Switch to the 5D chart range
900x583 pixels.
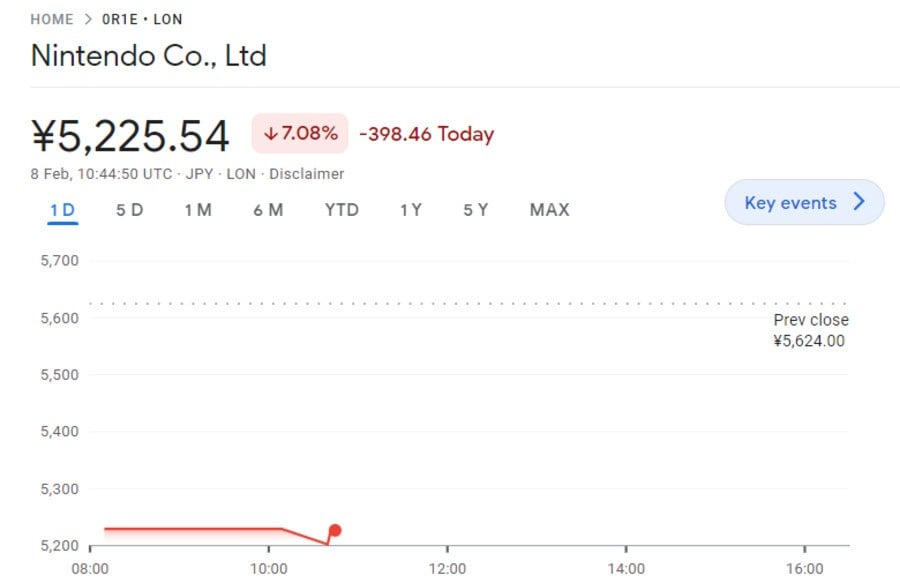point(130,210)
